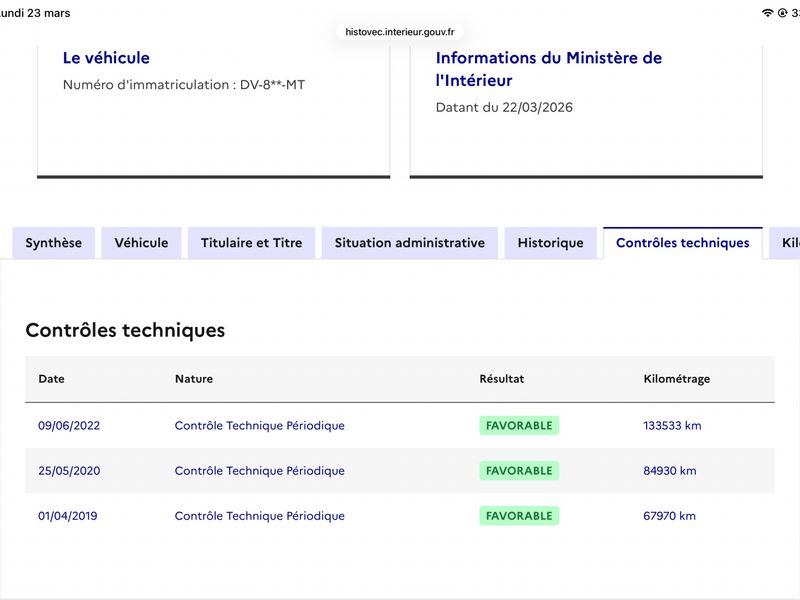Click the 01/04/2019 inspection date
This screenshot has height=600, width=800.
pos(67,516)
